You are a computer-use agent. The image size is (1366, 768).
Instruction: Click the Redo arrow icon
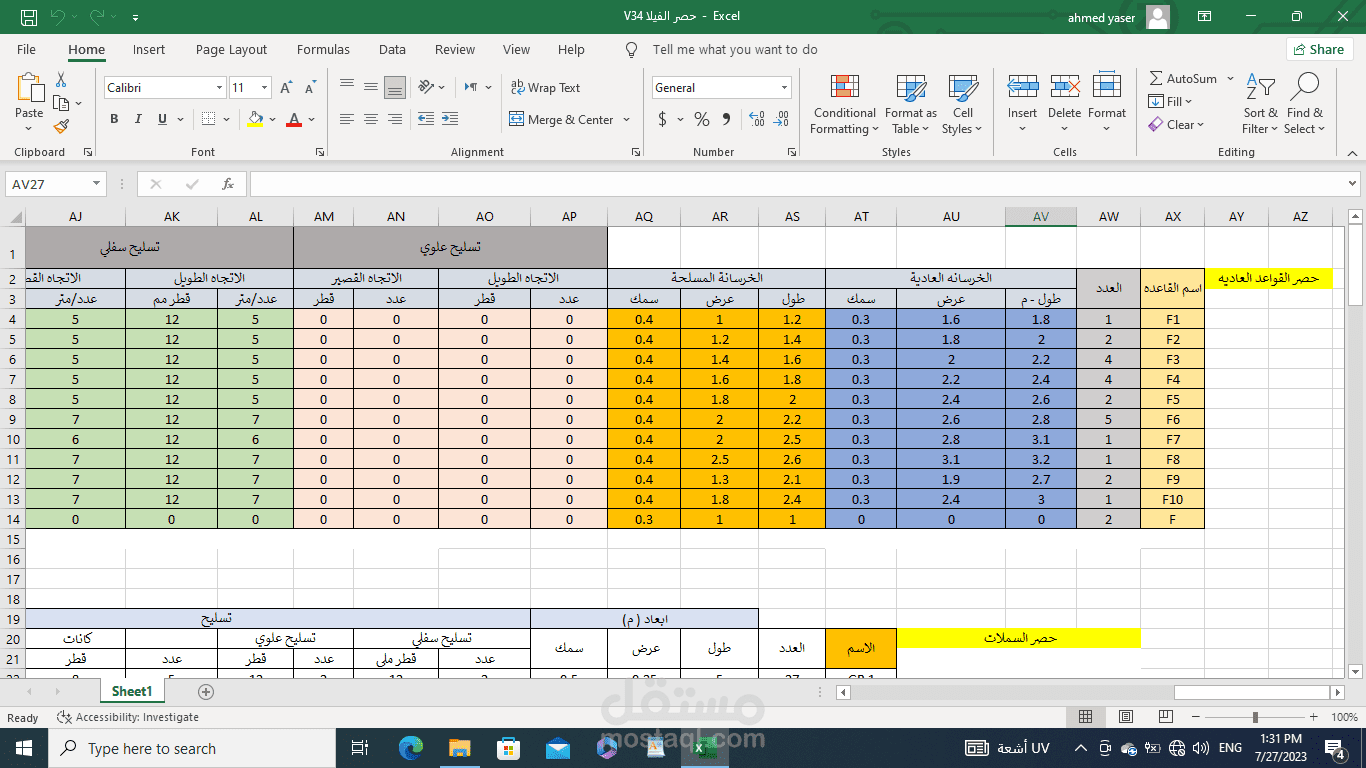[96, 17]
